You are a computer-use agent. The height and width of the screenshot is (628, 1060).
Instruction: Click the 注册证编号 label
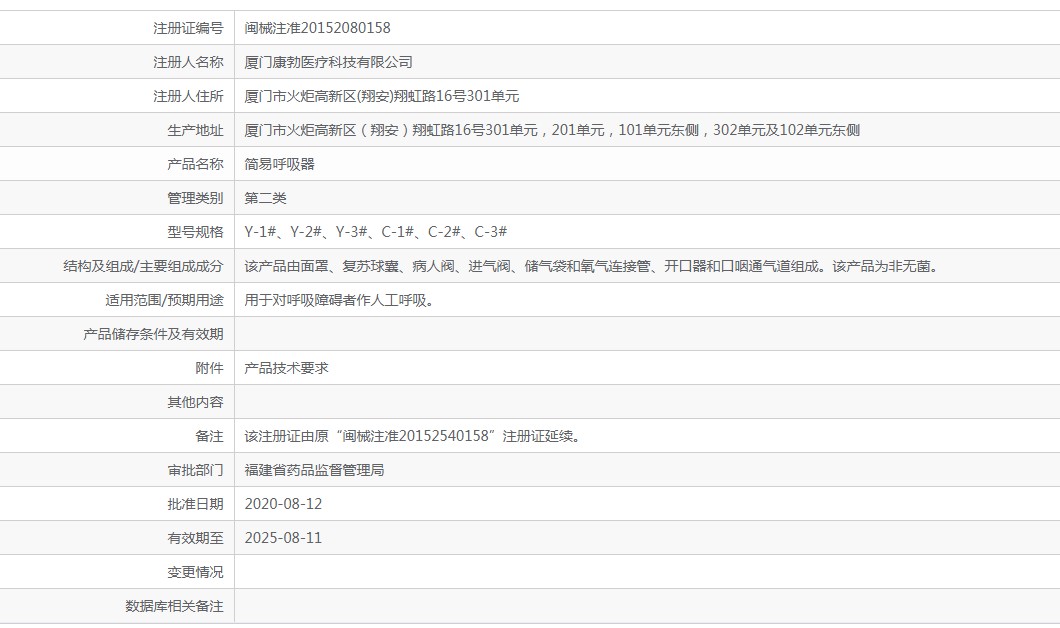click(188, 28)
